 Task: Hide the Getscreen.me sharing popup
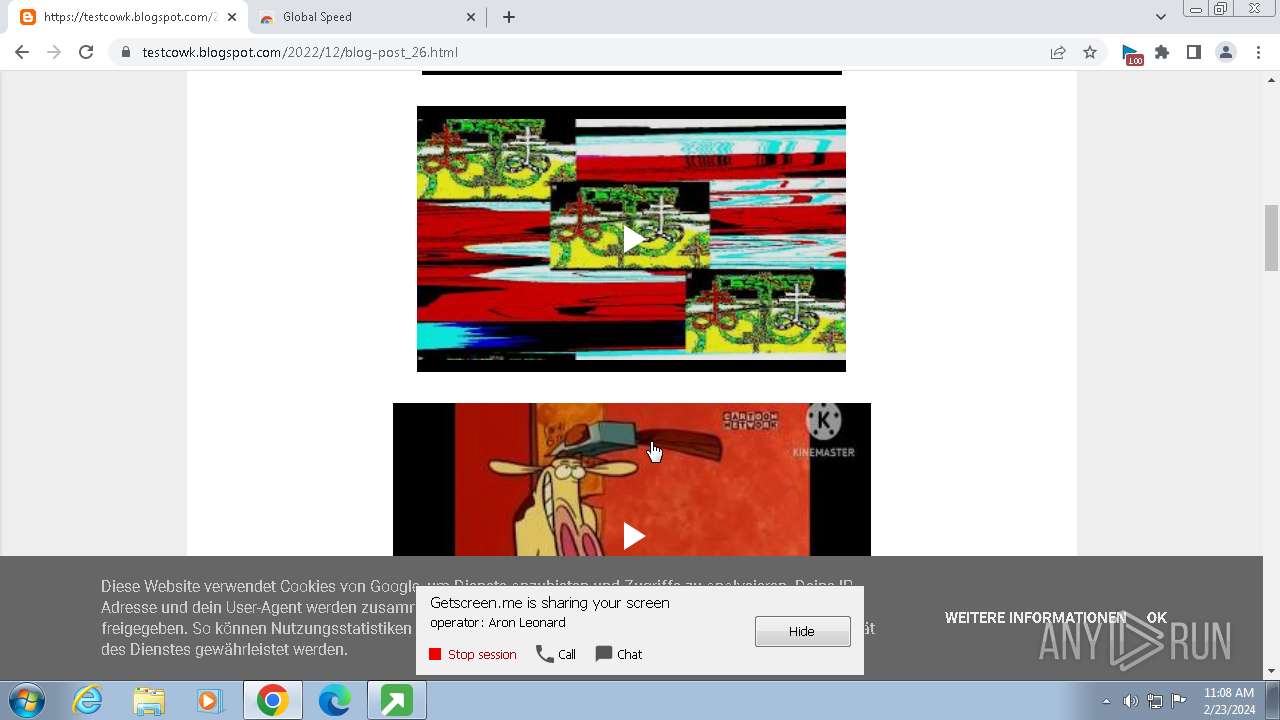(x=802, y=631)
